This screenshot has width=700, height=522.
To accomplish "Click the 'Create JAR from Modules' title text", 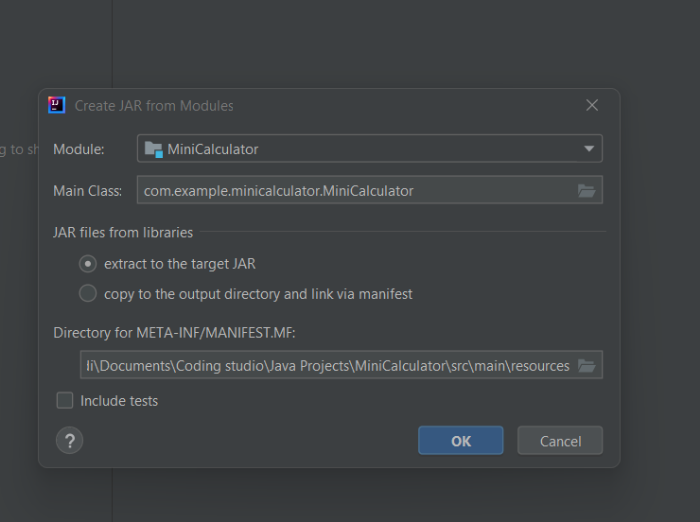I will pyautogui.click(x=154, y=105).
